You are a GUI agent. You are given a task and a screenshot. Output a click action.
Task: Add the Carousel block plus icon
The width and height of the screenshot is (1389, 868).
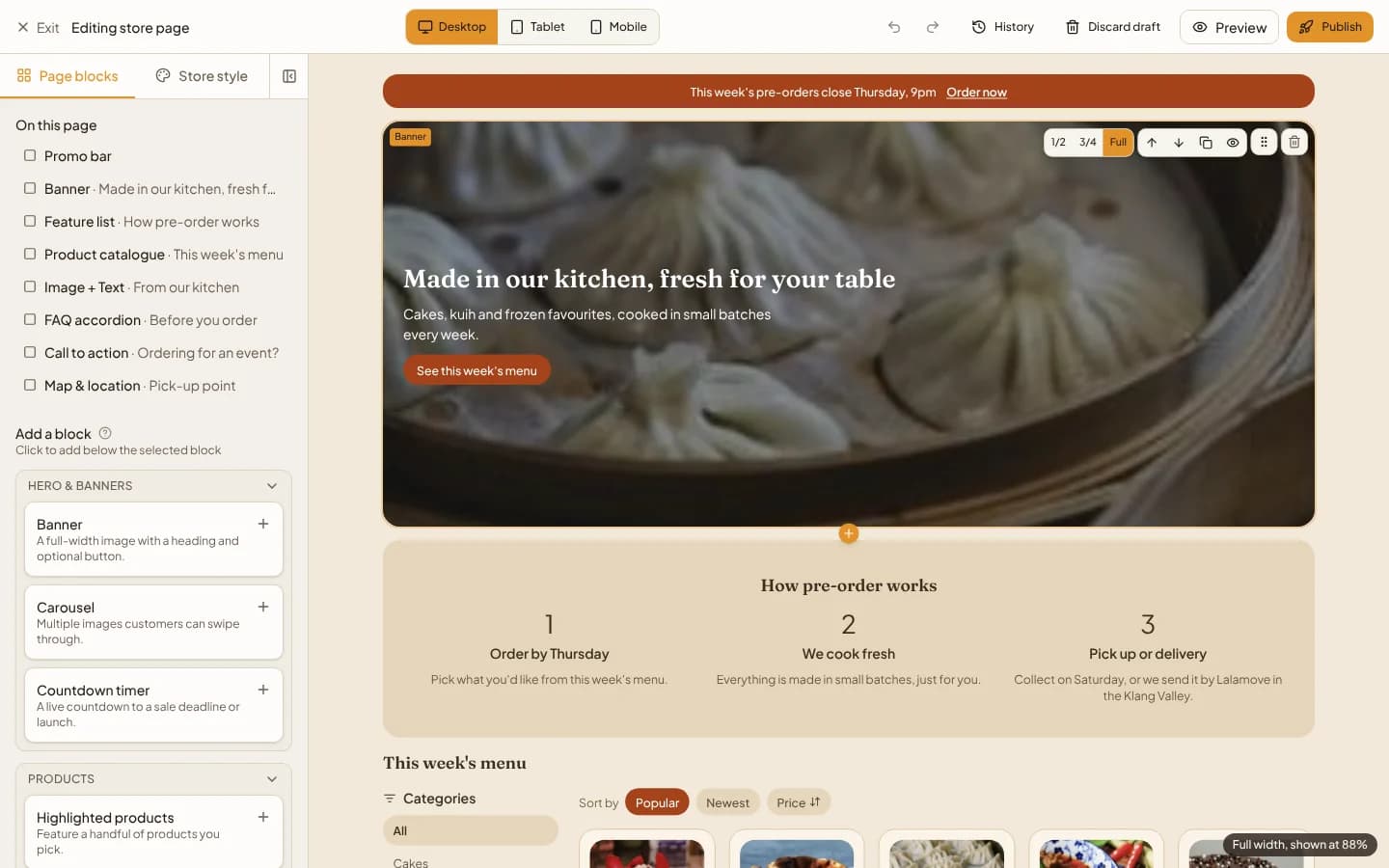(263, 607)
